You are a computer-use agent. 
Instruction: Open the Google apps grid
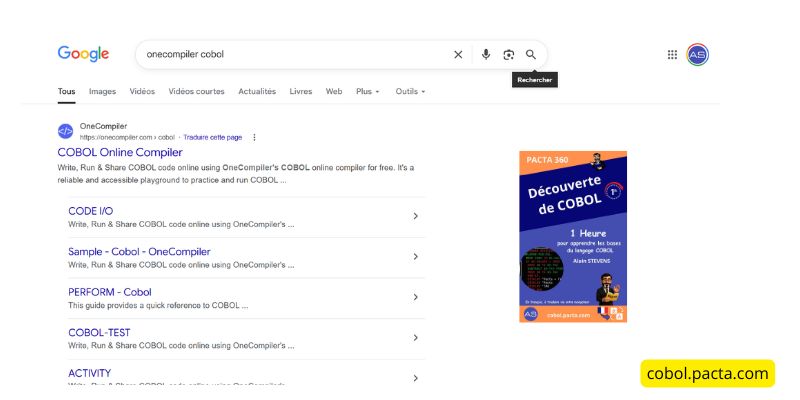point(672,55)
